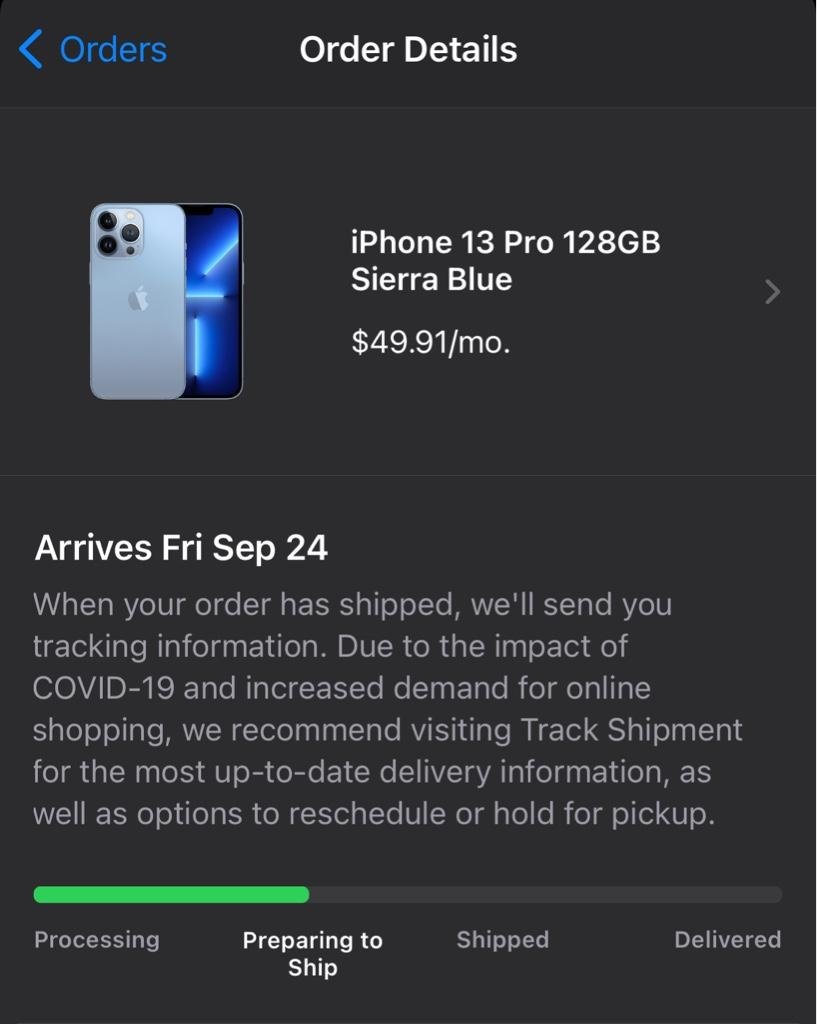Tap the Arrives Fri Sep 24 heading
The height and width of the screenshot is (1024, 817).
coord(181,547)
